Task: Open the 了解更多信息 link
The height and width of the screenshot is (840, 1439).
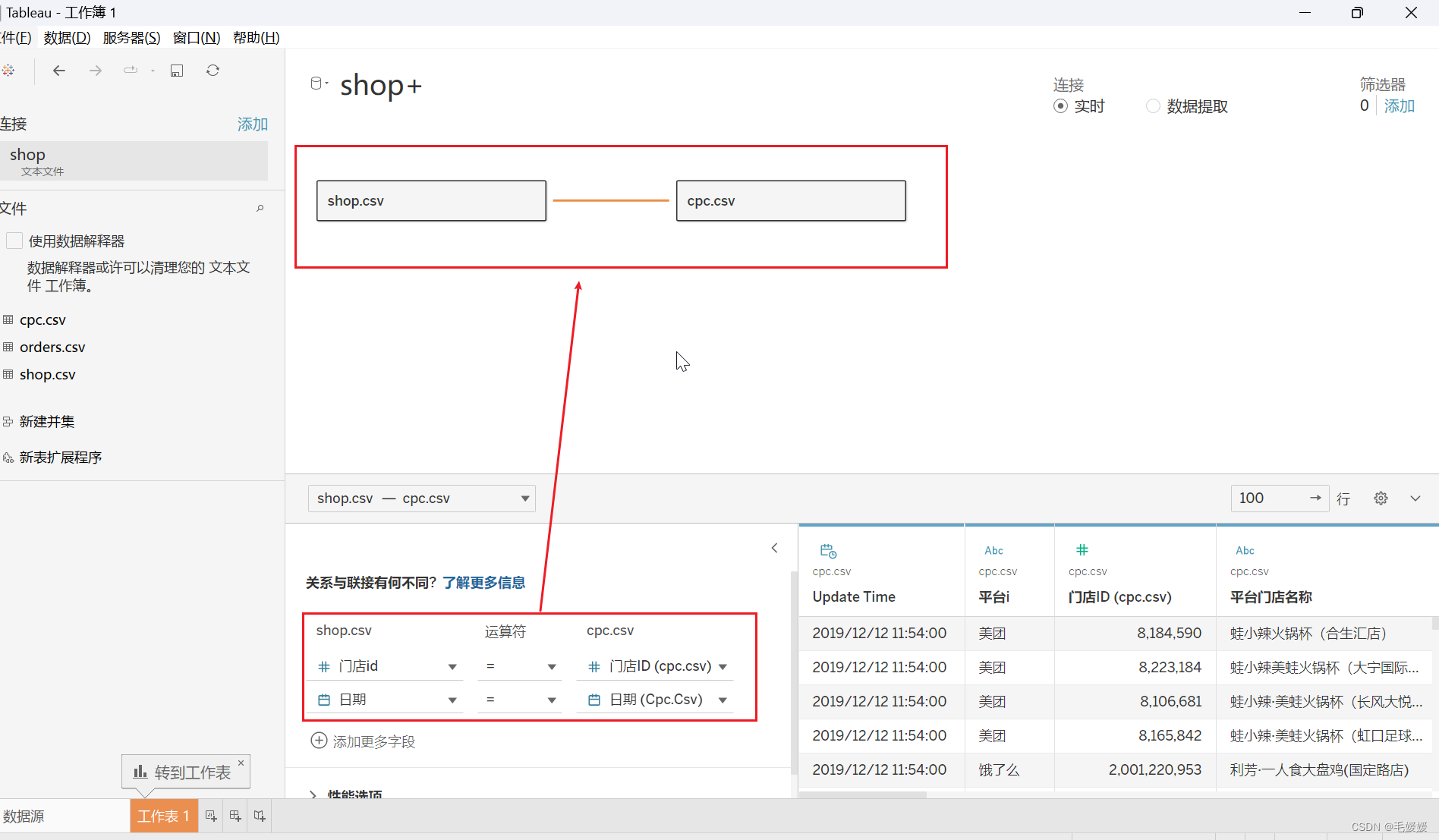Action: point(484,583)
